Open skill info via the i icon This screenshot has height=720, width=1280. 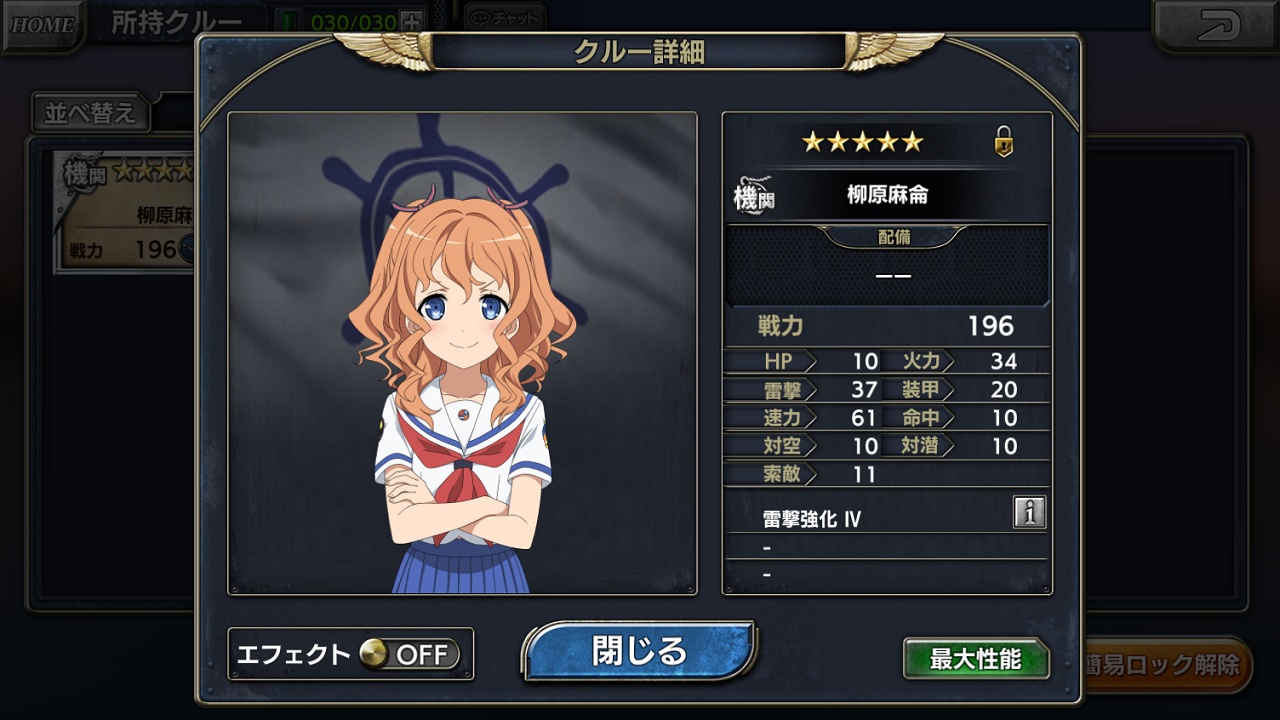1029,512
